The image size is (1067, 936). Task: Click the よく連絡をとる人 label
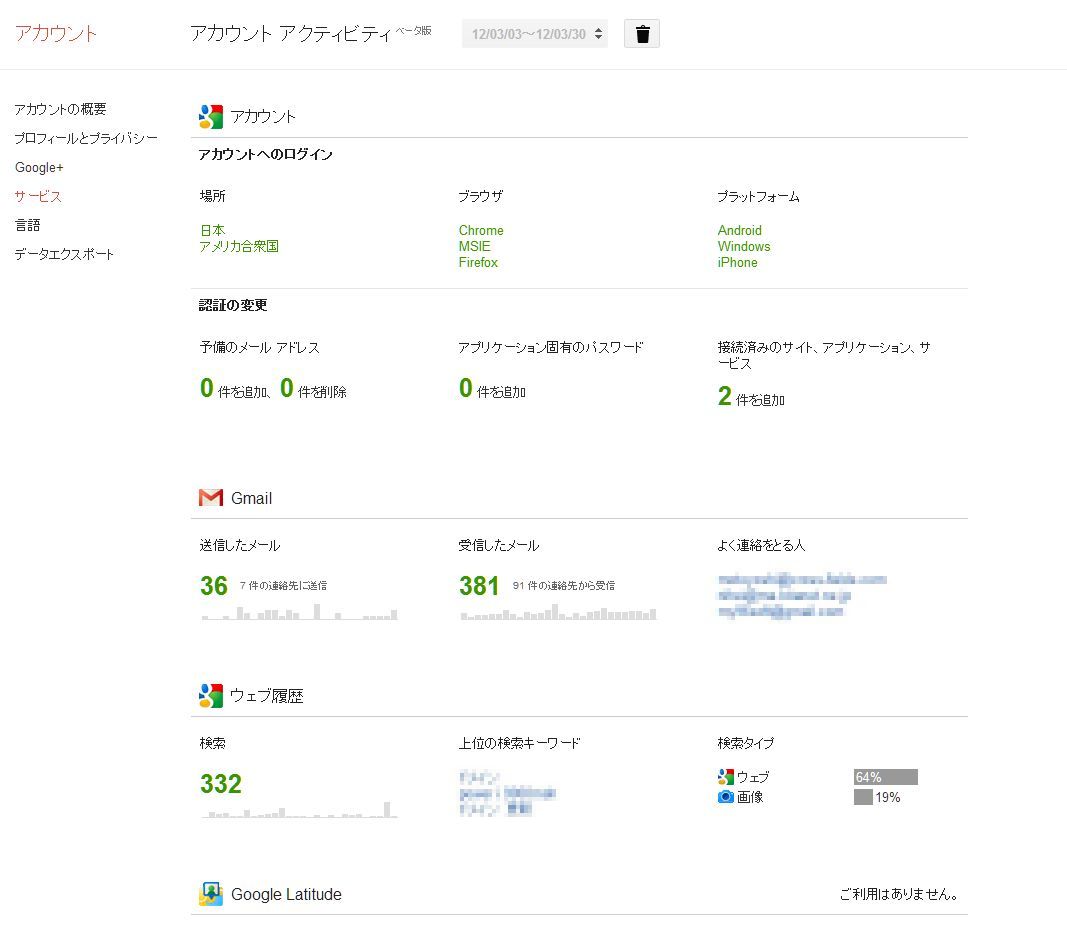(x=761, y=545)
